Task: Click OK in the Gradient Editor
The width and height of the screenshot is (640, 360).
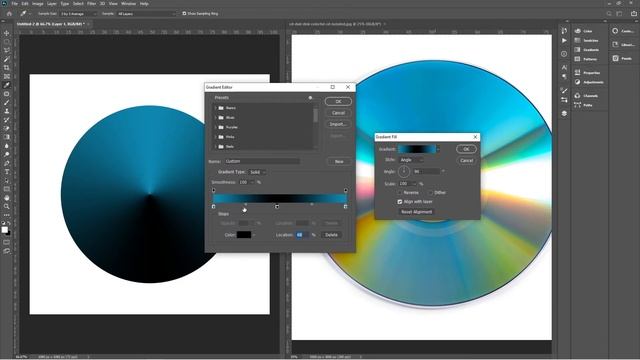Action: click(x=338, y=102)
